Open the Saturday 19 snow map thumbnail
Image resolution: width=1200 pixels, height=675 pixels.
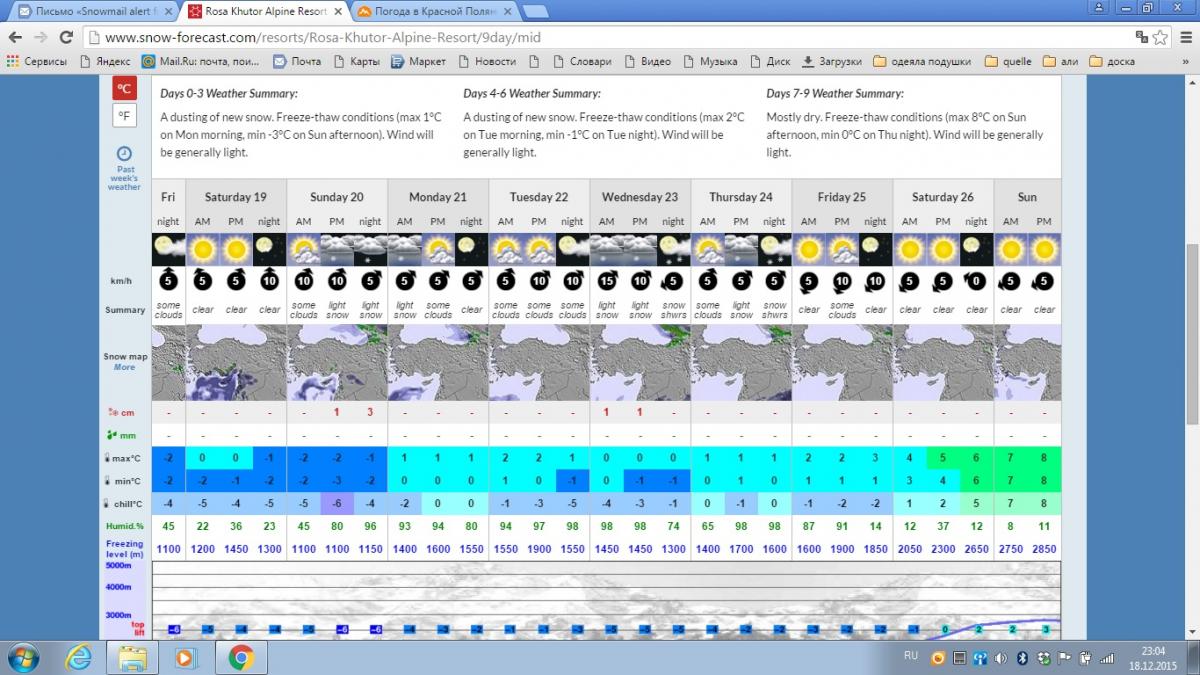236,362
